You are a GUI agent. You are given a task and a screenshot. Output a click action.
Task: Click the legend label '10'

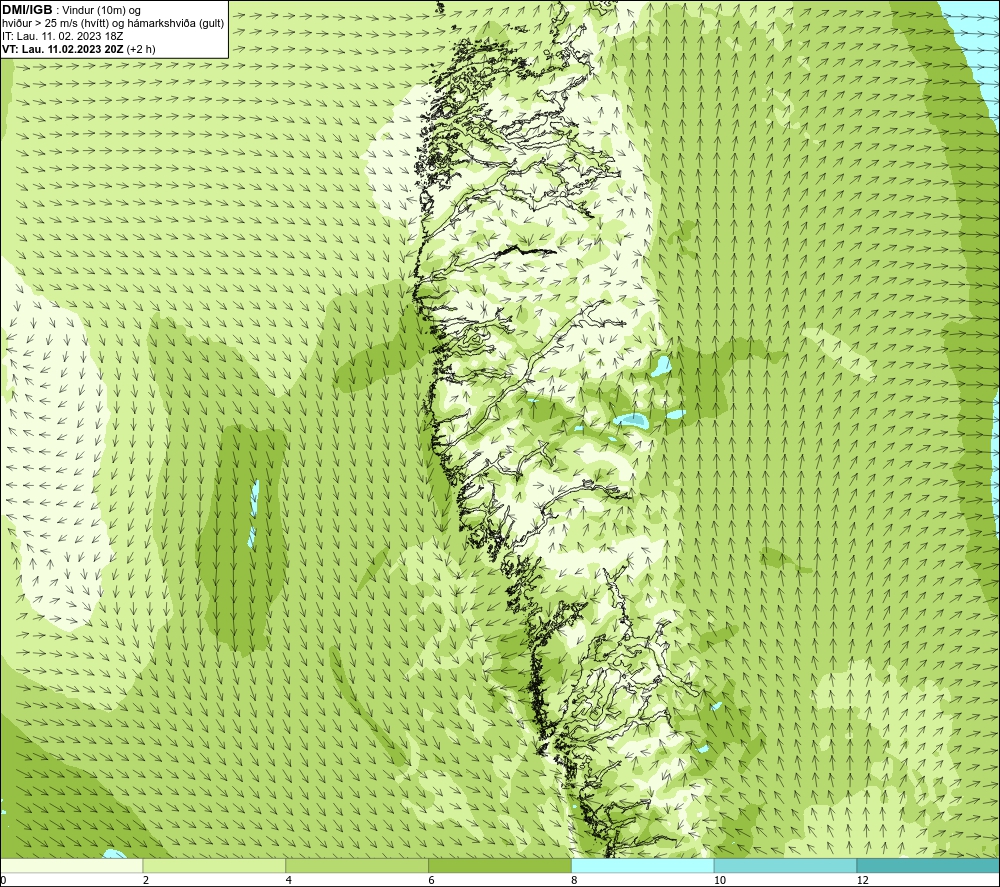[x=719, y=880]
